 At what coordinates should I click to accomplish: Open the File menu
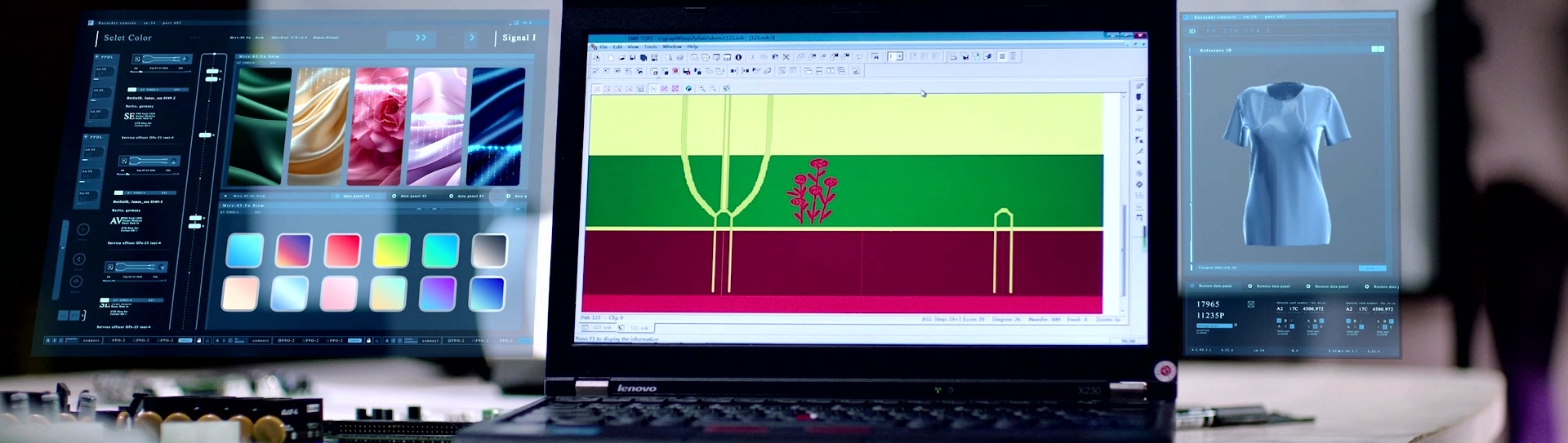[604, 47]
